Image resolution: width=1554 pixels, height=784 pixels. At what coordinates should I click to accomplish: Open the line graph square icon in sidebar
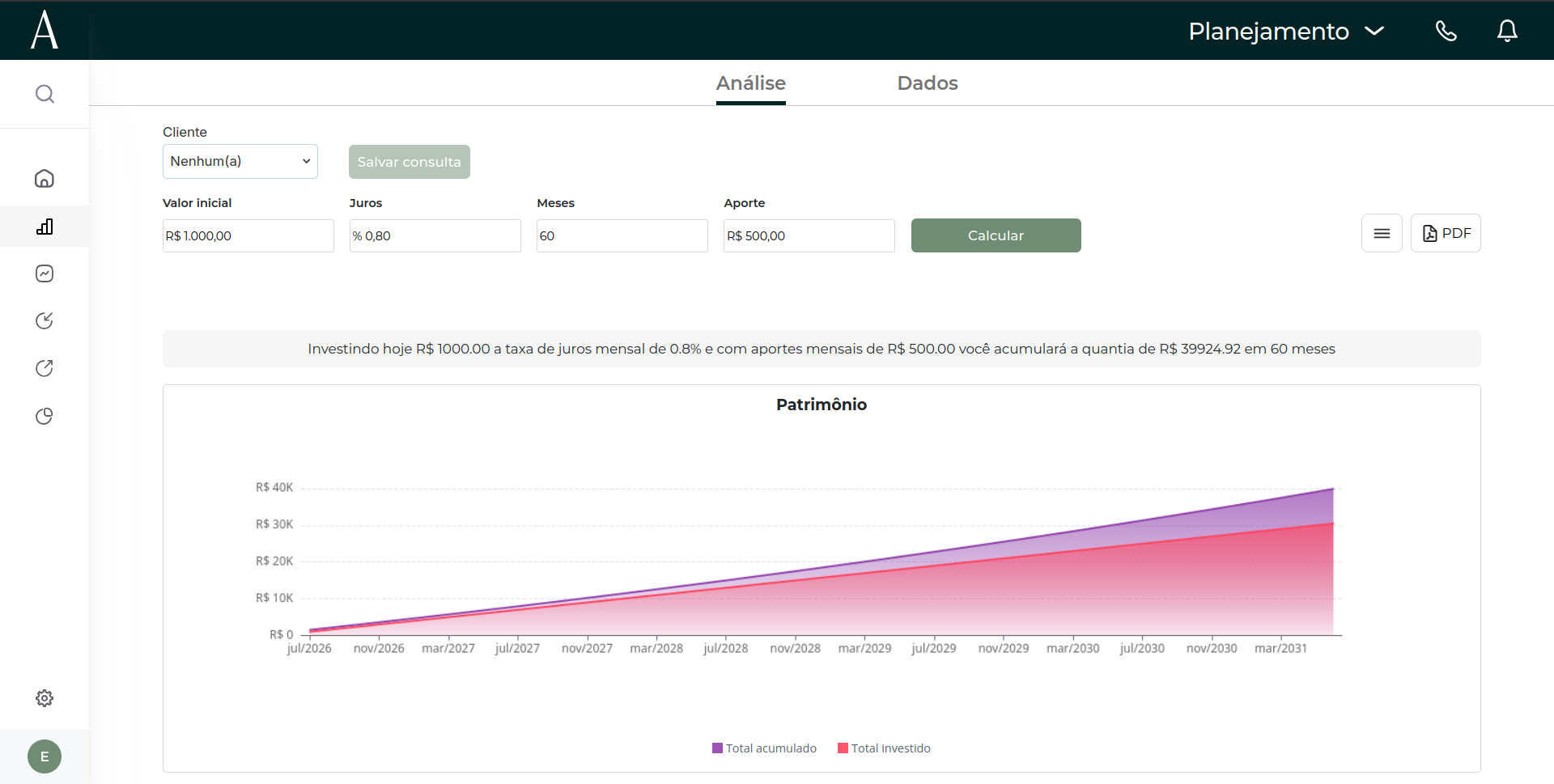click(45, 273)
